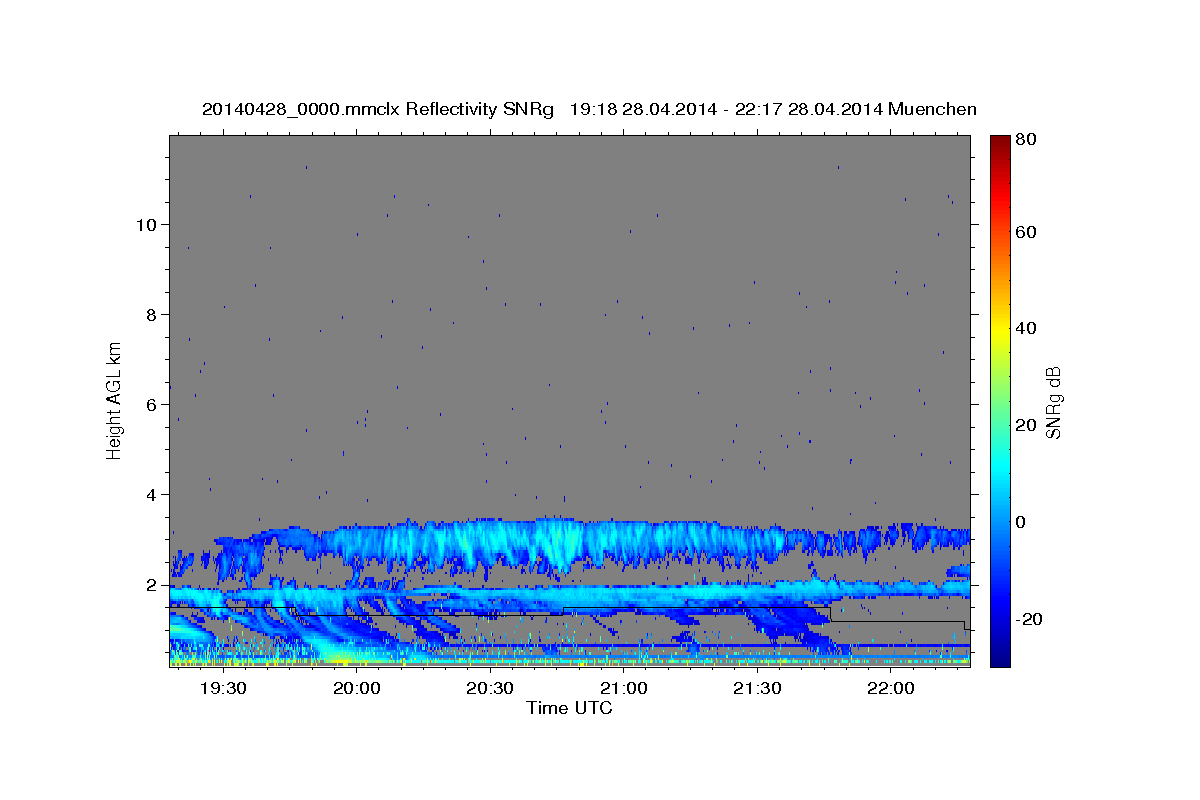Click the height axis label 8
1200x800 pixels.
[x=151, y=314]
